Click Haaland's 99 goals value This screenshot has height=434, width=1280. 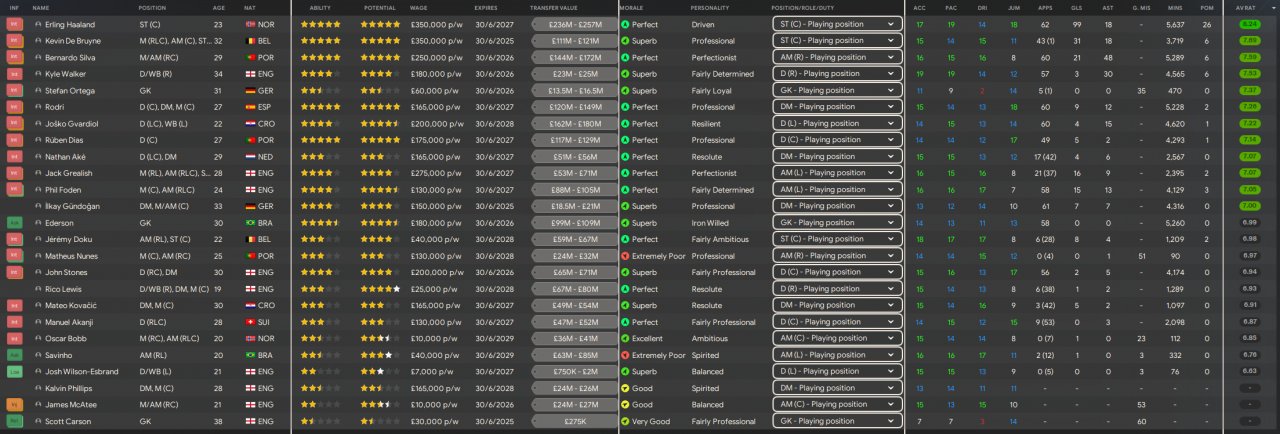(1077, 24)
